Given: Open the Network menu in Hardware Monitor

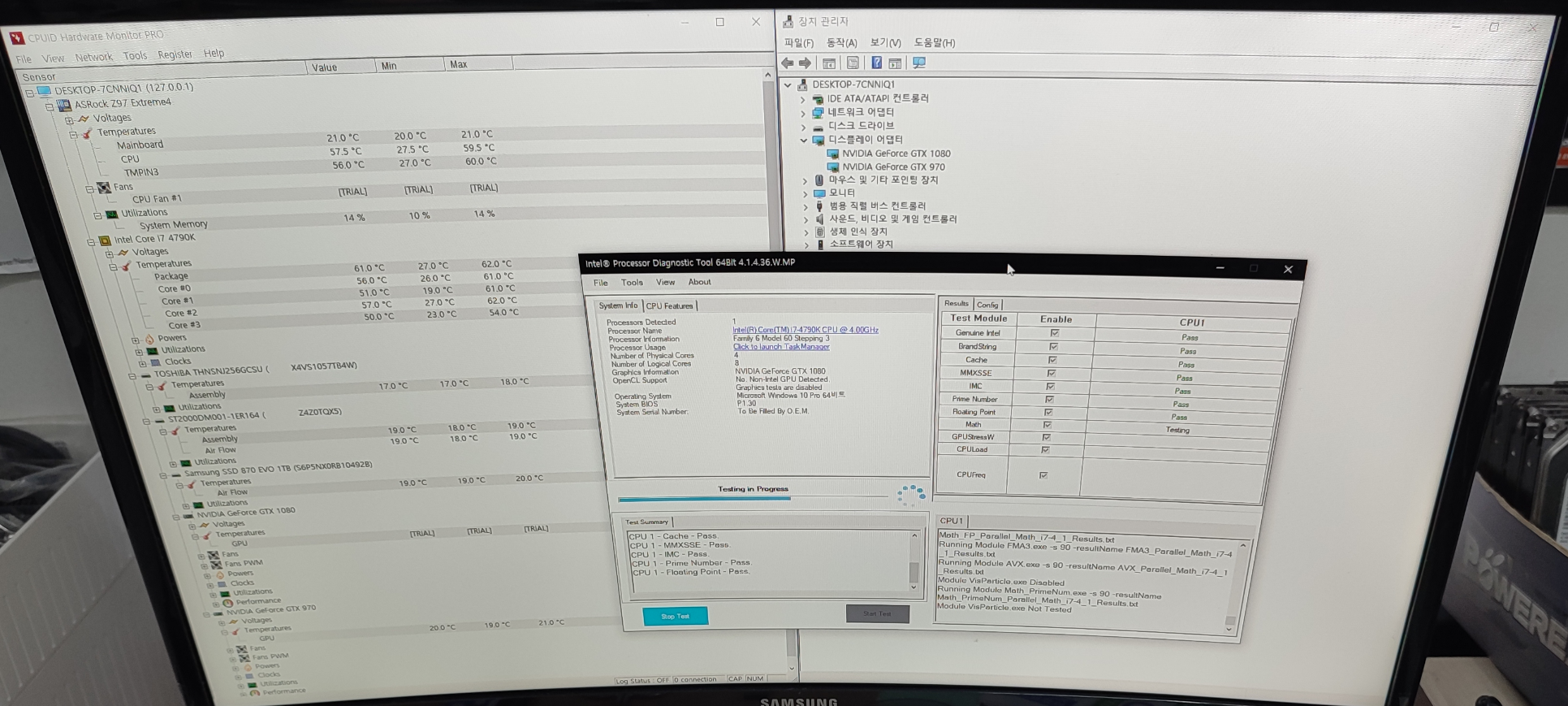Looking at the screenshot, I should 94,58.
